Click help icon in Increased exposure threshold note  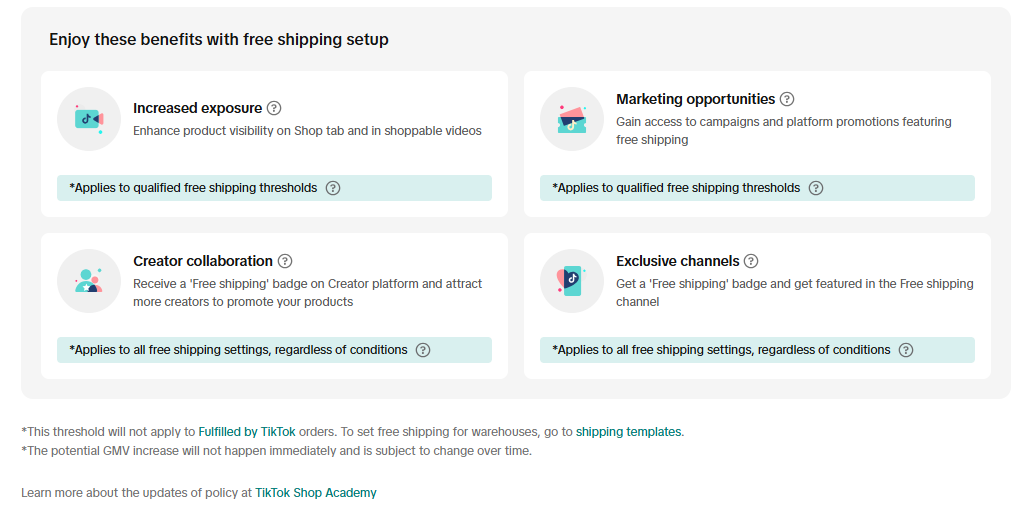(x=333, y=188)
